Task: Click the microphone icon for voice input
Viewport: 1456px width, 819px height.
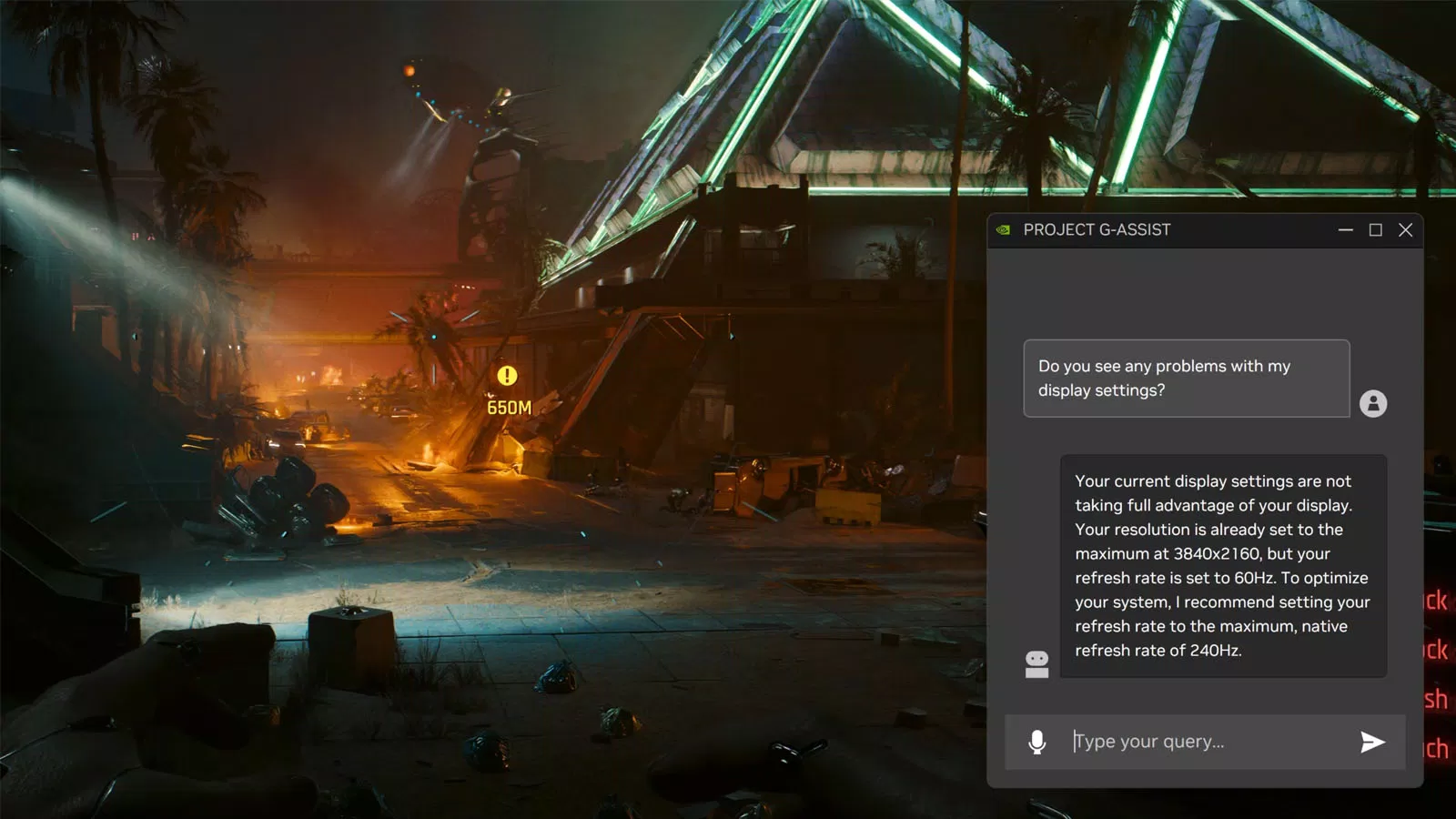Action: pos(1036,742)
